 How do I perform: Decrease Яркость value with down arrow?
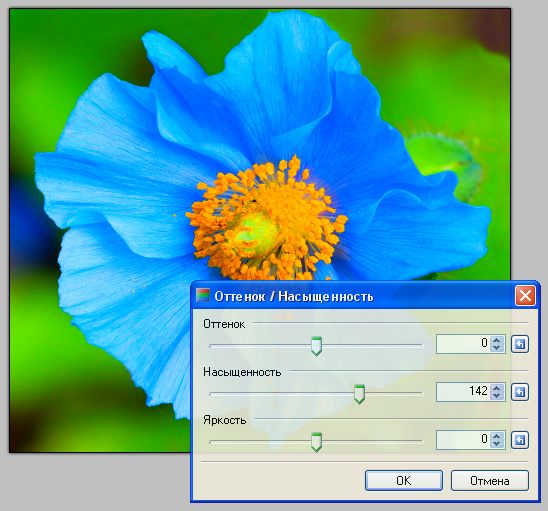(497, 444)
